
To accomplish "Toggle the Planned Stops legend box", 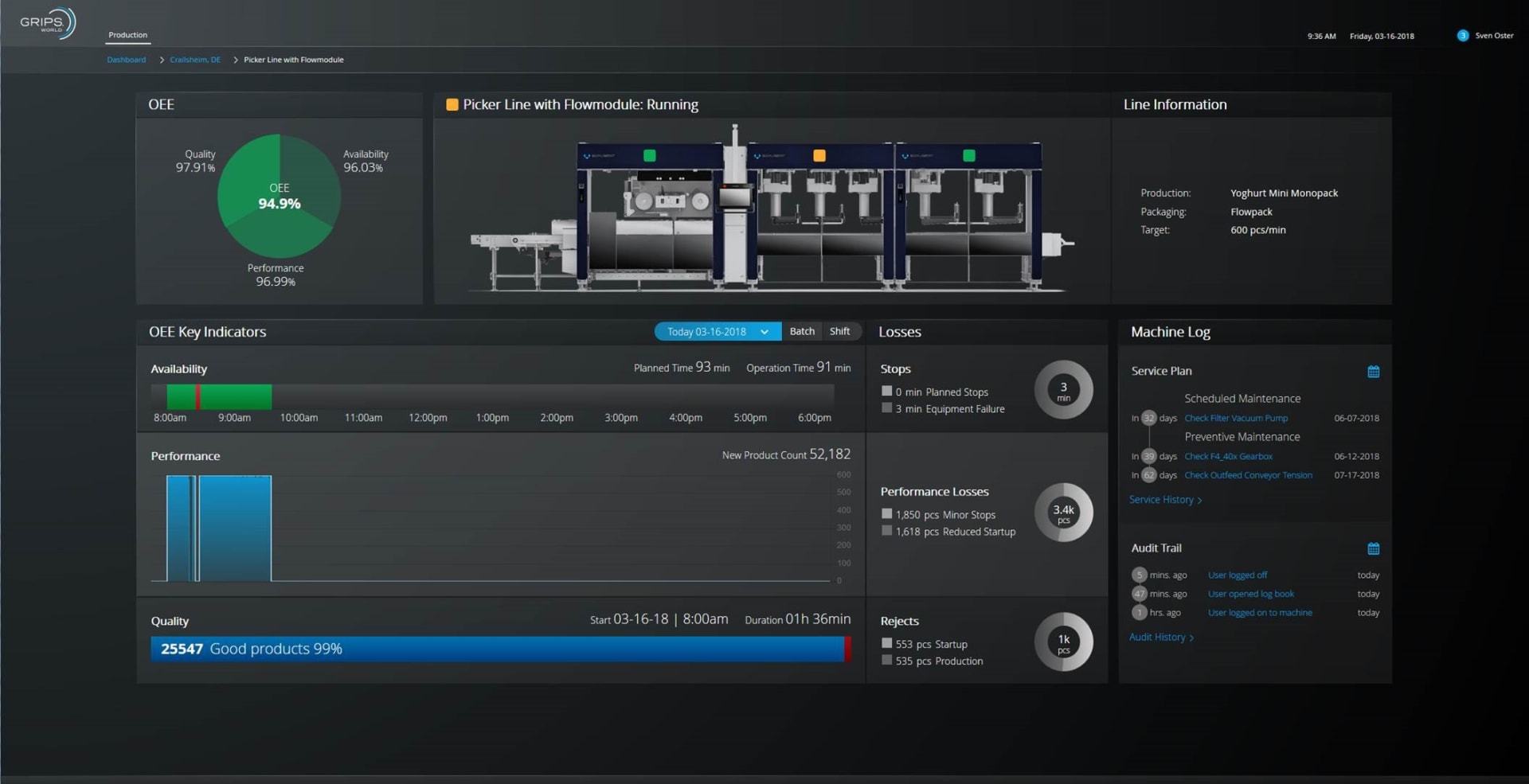I will point(886,391).
